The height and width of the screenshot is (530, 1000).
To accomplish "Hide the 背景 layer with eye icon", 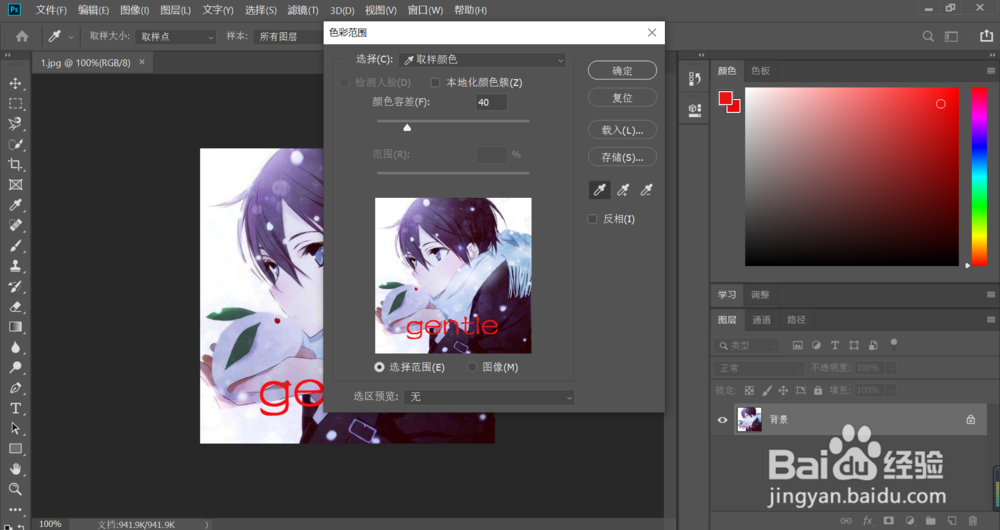I will click(x=723, y=420).
